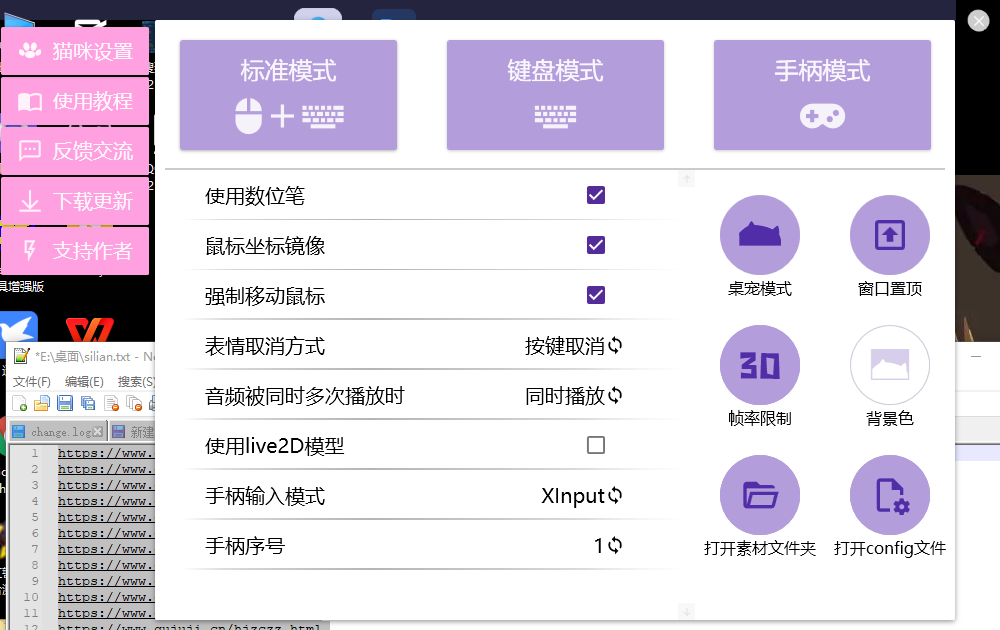Click close file icon in Notepad++ toolbar
The image size is (1000, 630).
tap(112, 403)
